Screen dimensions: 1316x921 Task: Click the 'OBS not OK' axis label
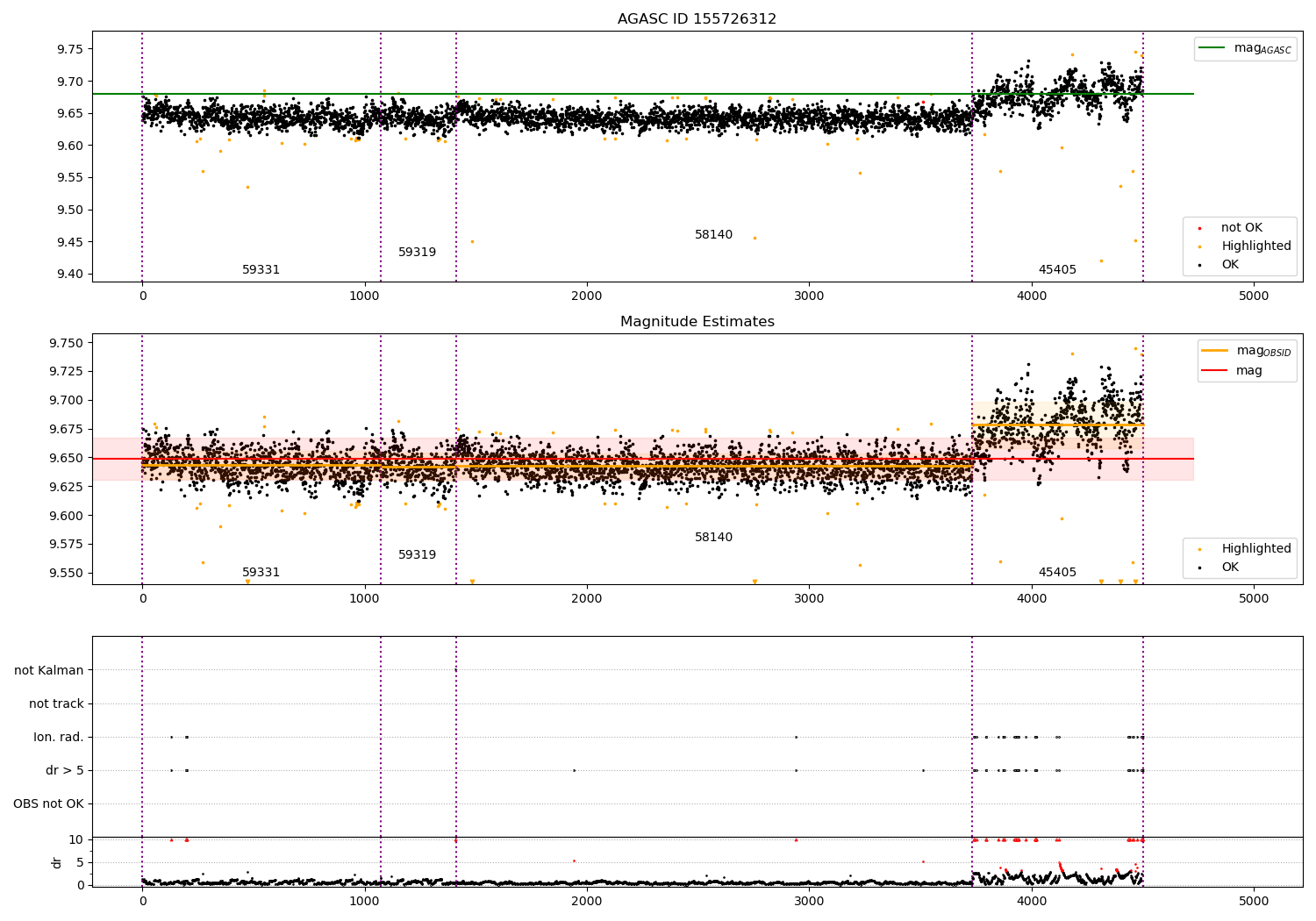(49, 804)
